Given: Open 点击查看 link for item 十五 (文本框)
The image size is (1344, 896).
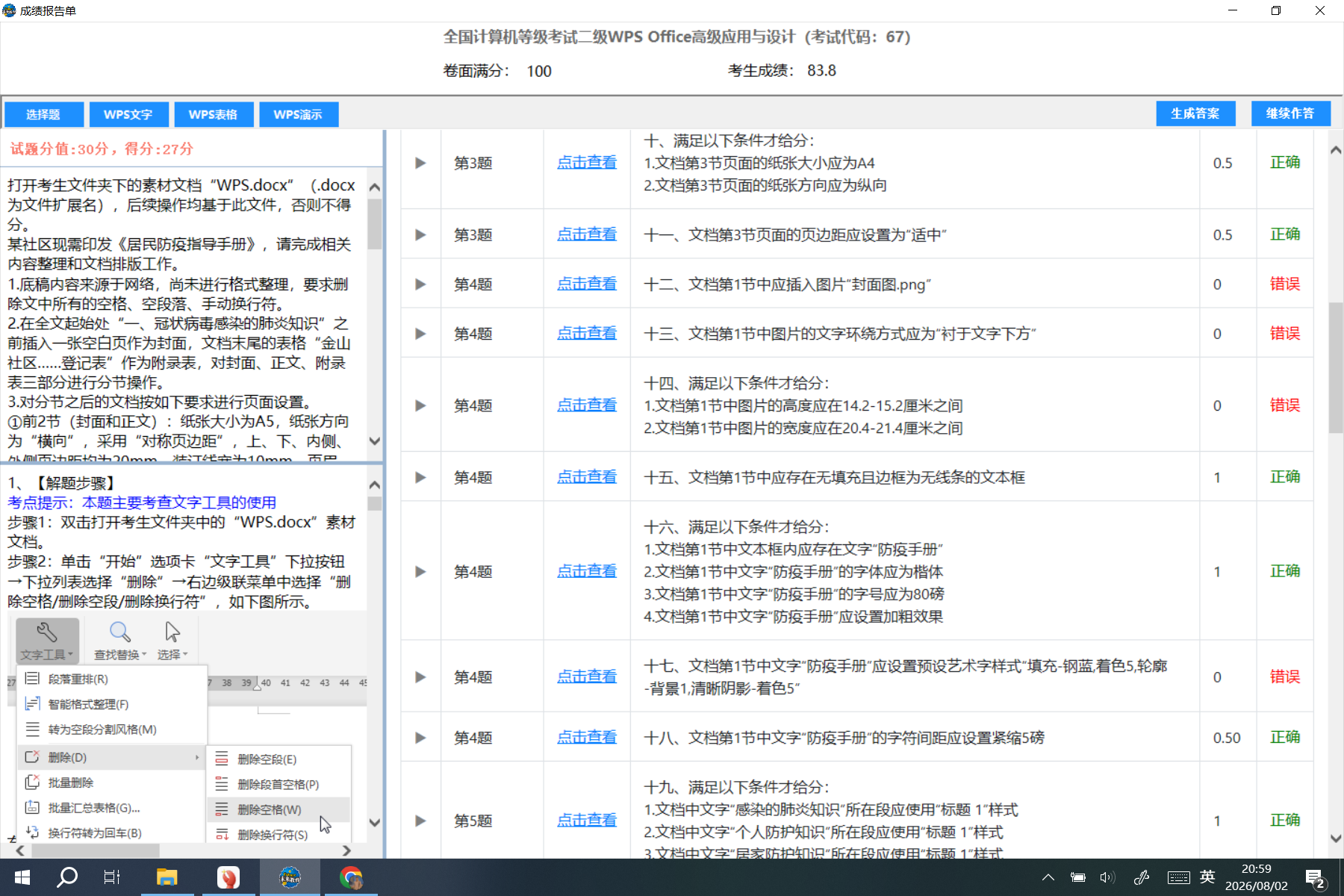Looking at the screenshot, I should tap(587, 477).
